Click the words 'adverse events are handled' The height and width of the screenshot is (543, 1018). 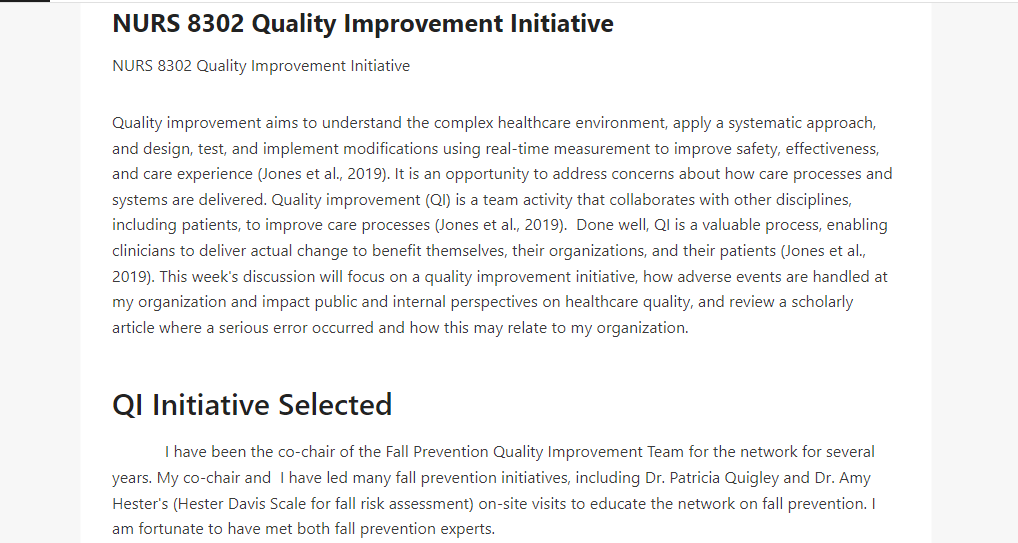pos(756,277)
